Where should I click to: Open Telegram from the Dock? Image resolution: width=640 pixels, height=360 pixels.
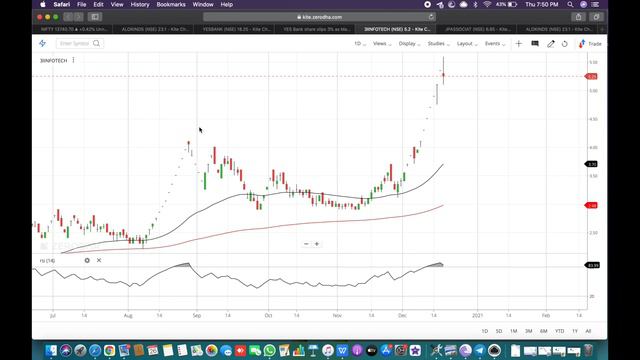click(480, 350)
